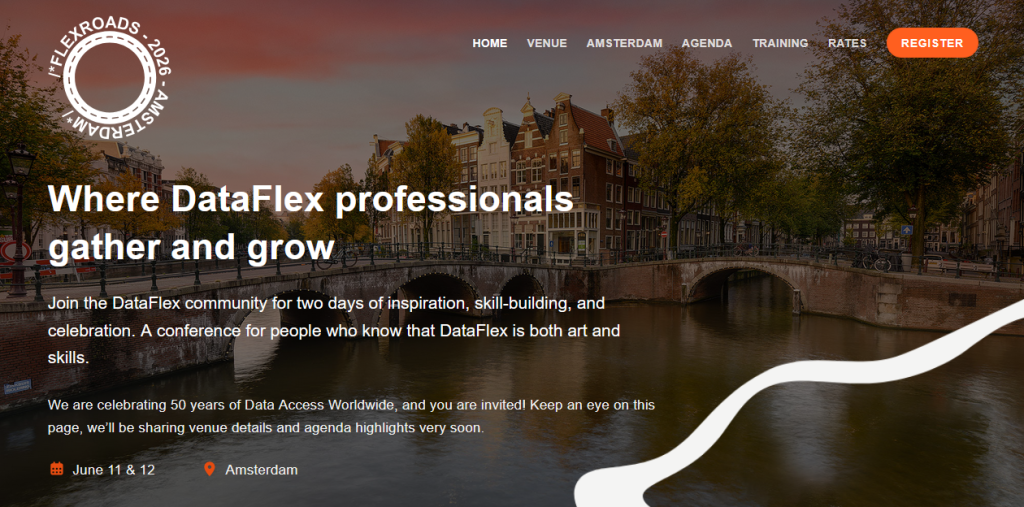Click the orange REGISTER button

[x=932, y=43]
